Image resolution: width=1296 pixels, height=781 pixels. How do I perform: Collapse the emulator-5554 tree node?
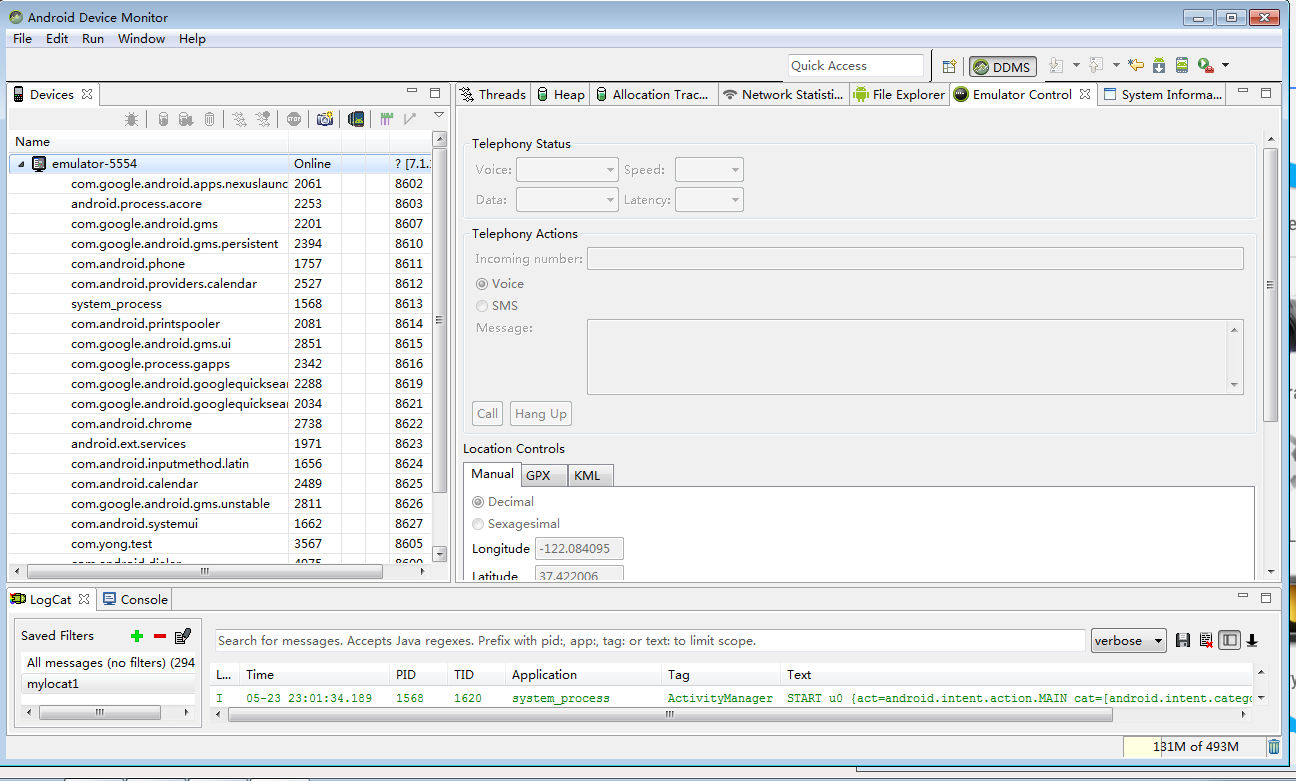click(x=21, y=163)
